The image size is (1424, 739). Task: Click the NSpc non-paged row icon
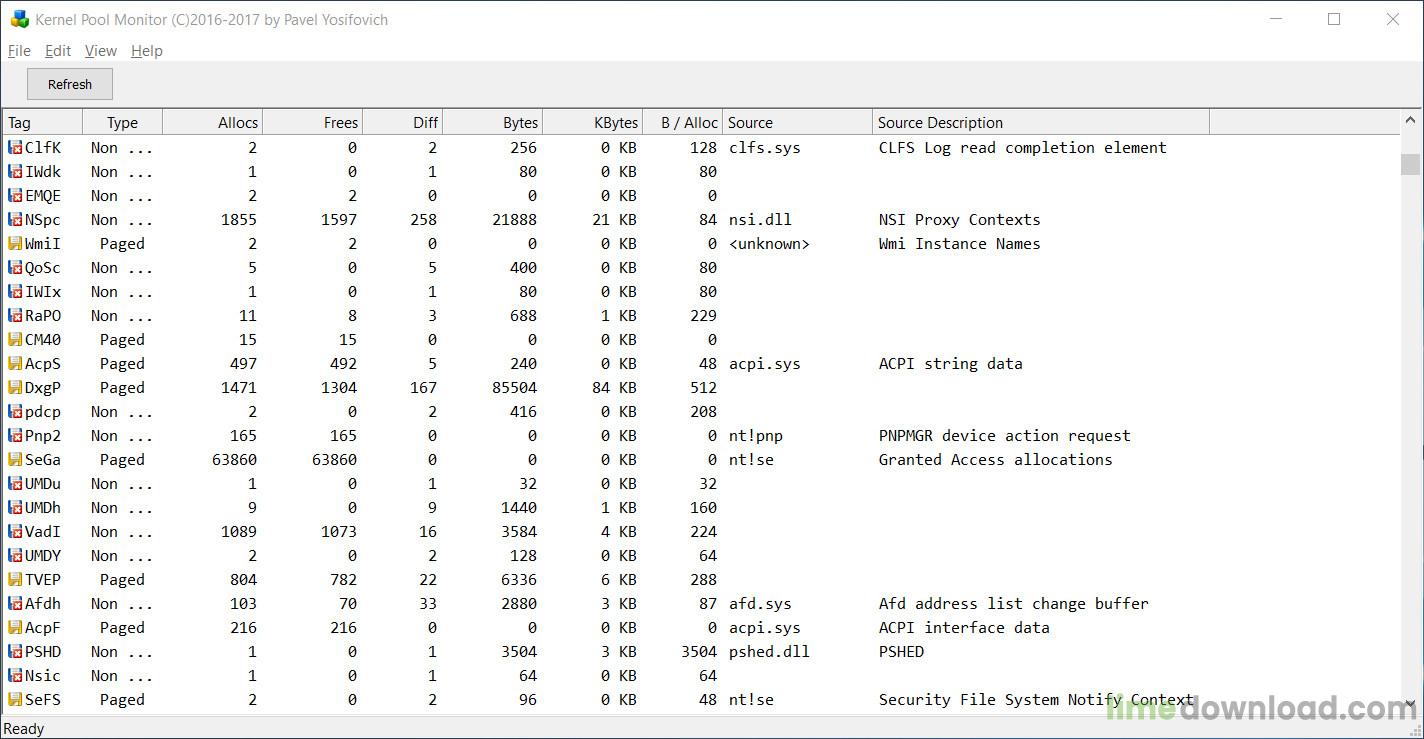[x=15, y=220]
